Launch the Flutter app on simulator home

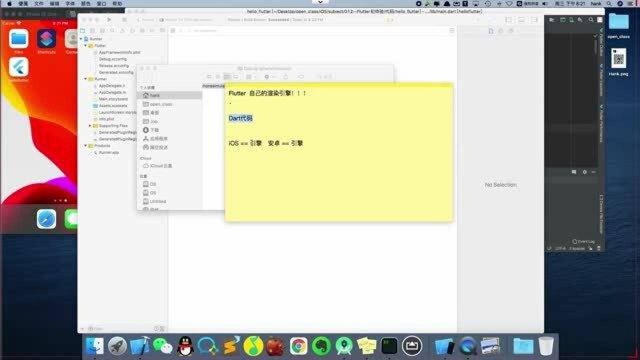(19, 67)
